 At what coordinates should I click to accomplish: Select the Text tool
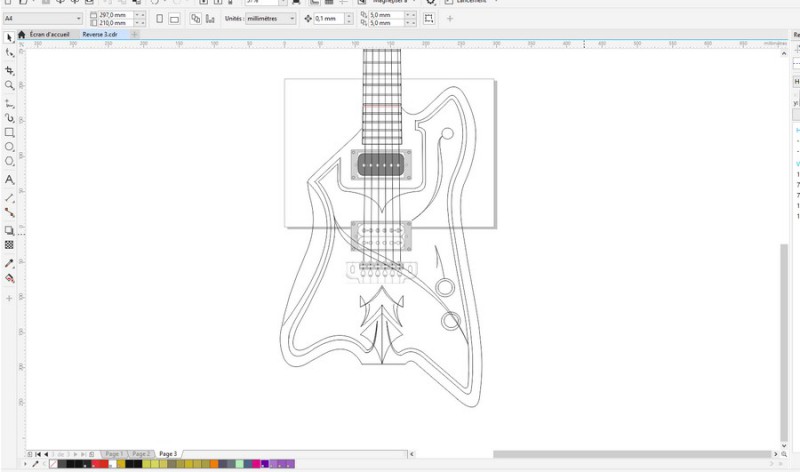click(9, 180)
